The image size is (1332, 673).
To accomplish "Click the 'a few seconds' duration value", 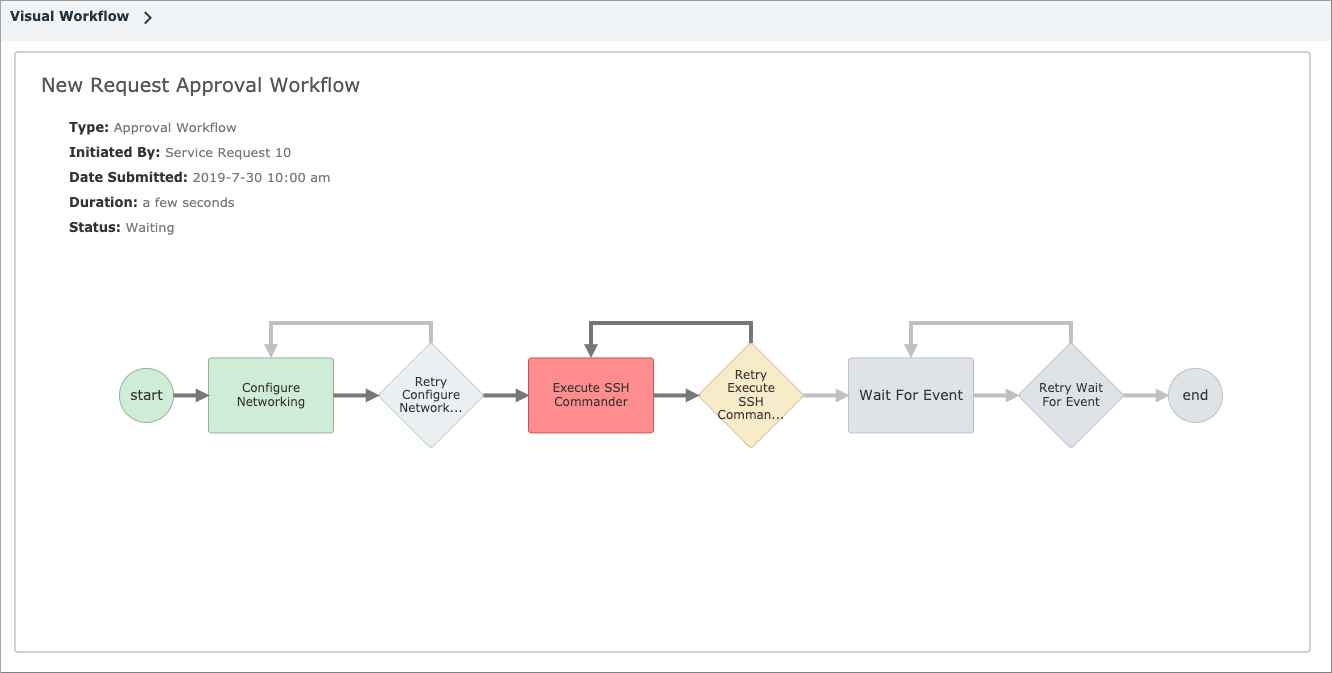I will [188, 202].
